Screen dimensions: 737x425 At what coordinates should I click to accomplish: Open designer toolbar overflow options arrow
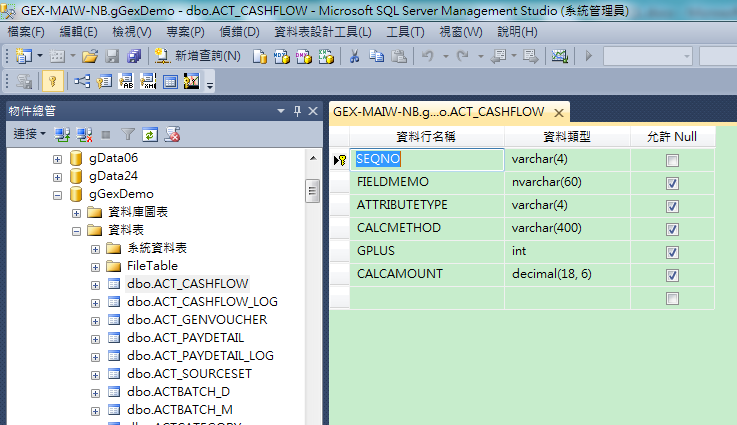tap(210, 84)
